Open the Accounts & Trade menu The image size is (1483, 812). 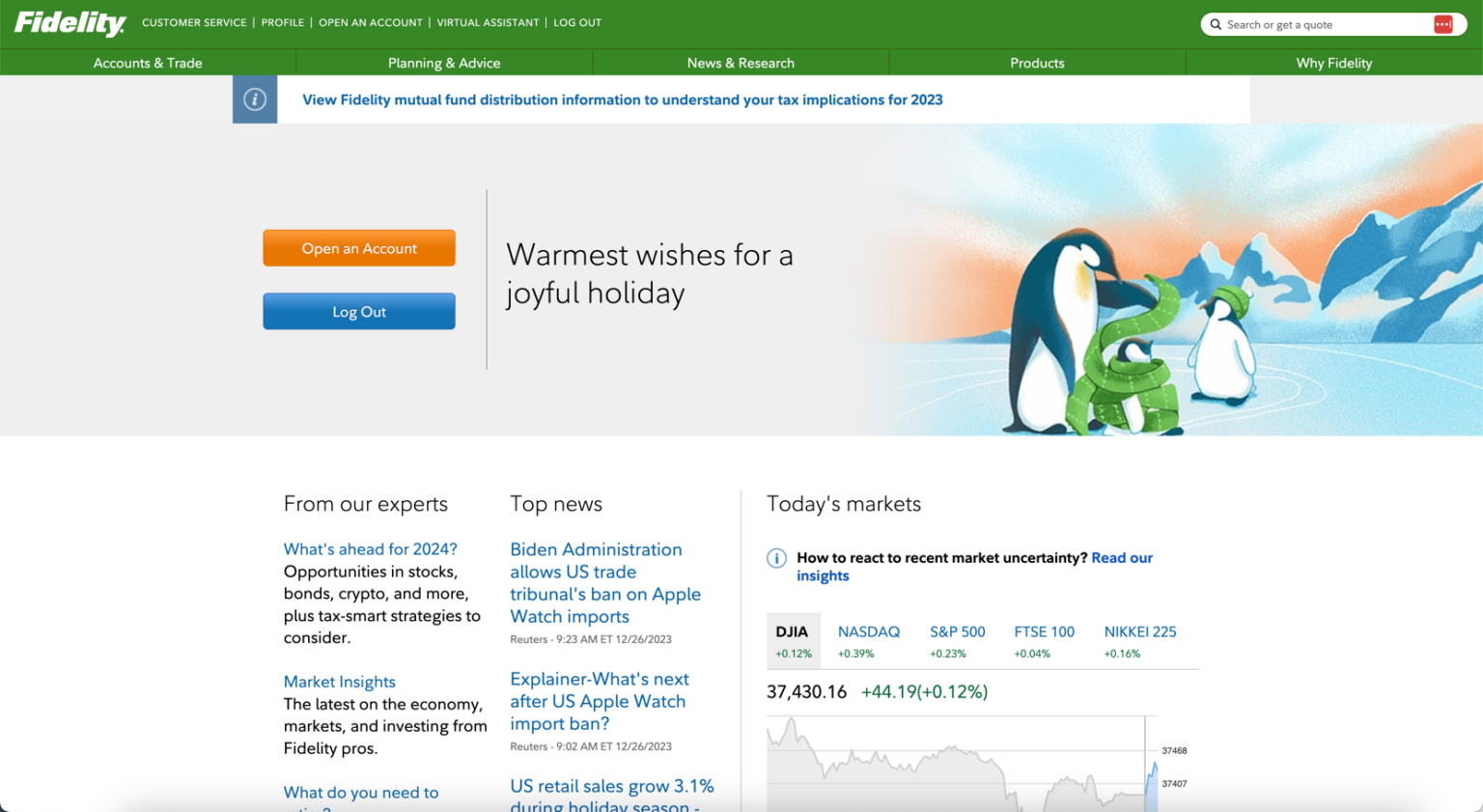click(148, 63)
